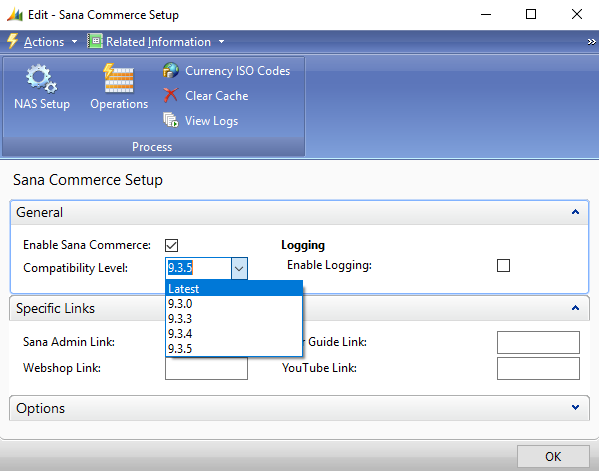The height and width of the screenshot is (471, 599).
Task: Open the Operations icon
Action: pos(119,78)
